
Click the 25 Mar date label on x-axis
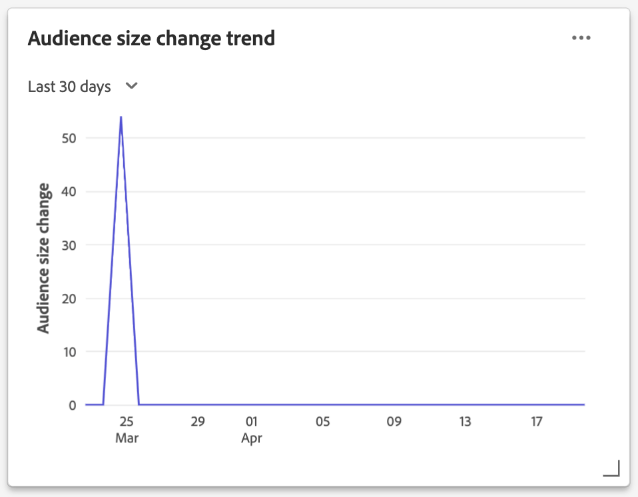pos(126,430)
